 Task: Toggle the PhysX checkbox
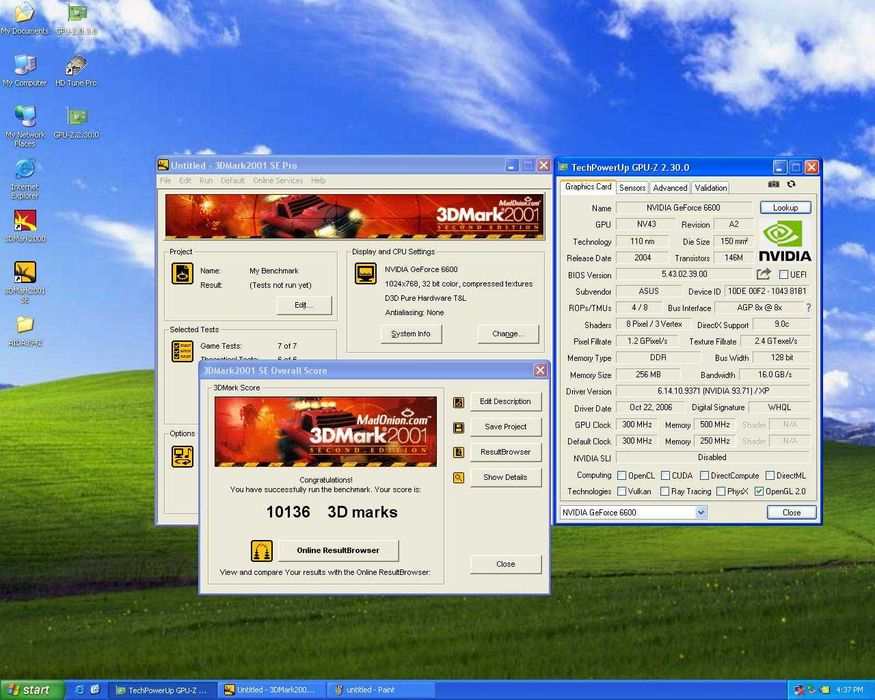[x=720, y=491]
